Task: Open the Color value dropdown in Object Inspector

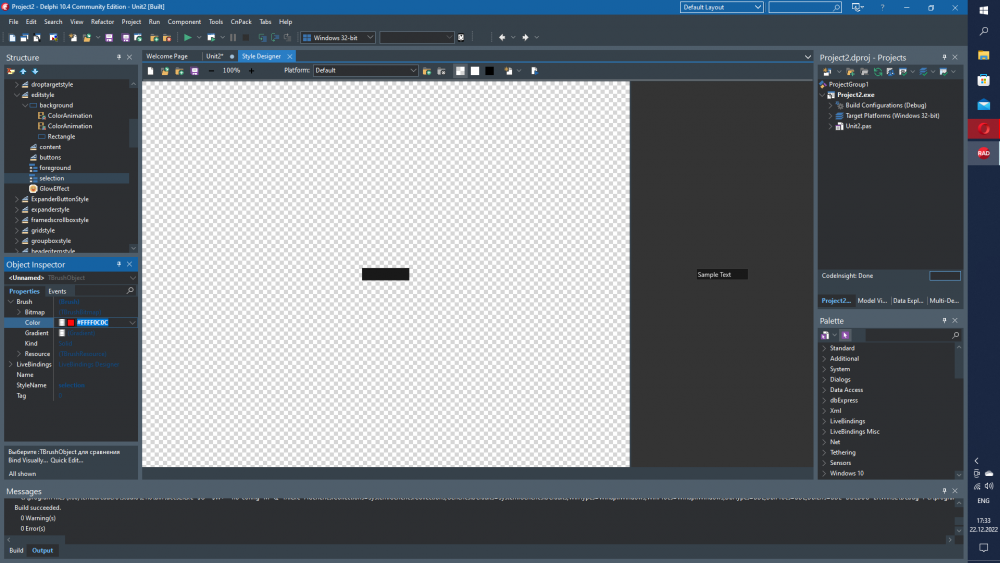Action: coord(132,323)
